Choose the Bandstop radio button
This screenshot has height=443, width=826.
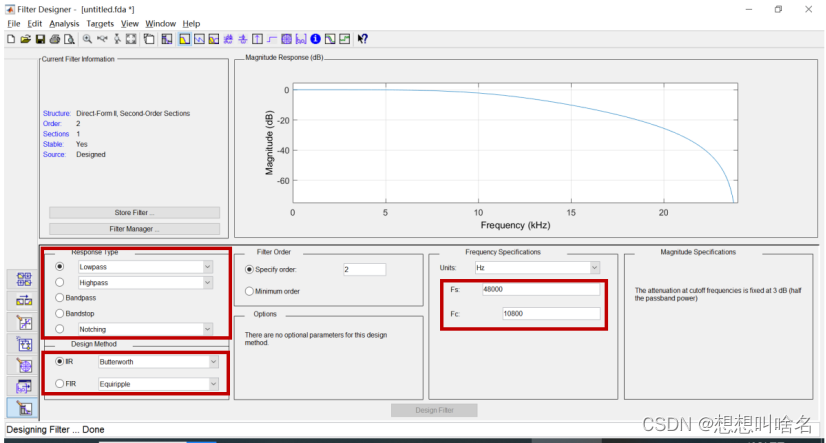click(60, 313)
